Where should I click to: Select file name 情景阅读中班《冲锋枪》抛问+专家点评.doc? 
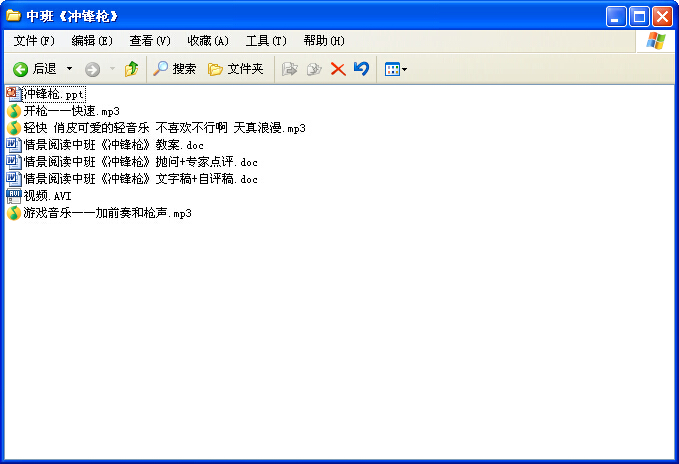pos(140,162)
